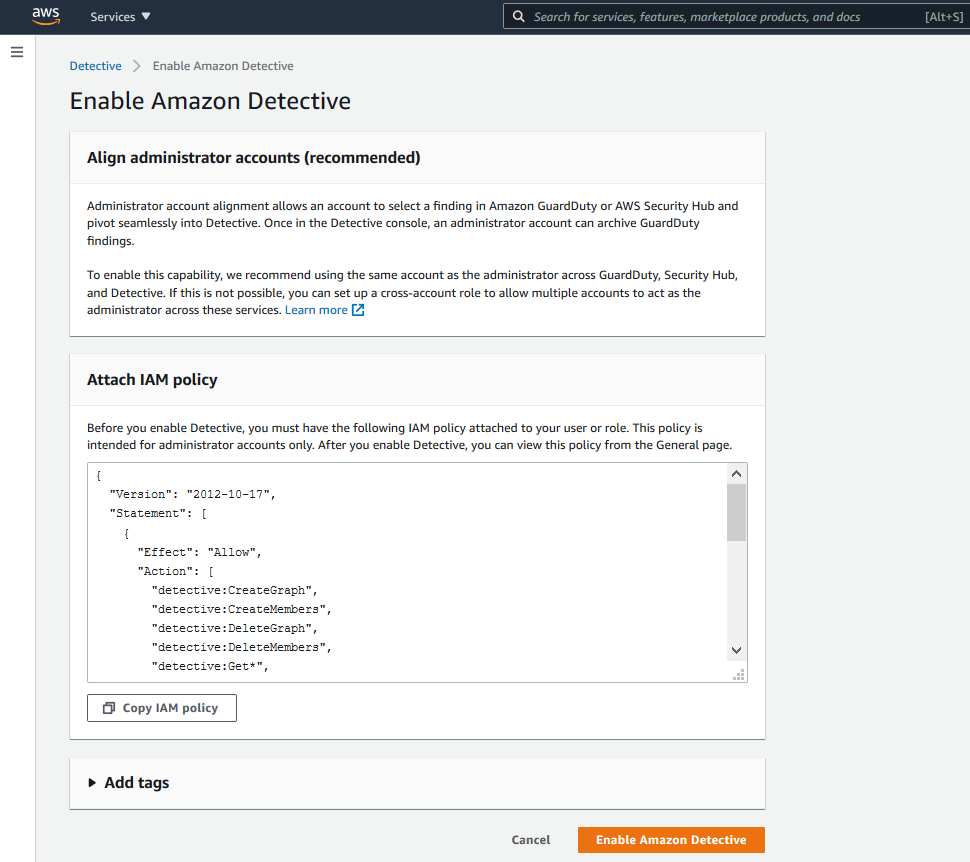Click the policy scrollbar thumb
The height and width of the screenshot is (862, 970).
click(736, 512)
